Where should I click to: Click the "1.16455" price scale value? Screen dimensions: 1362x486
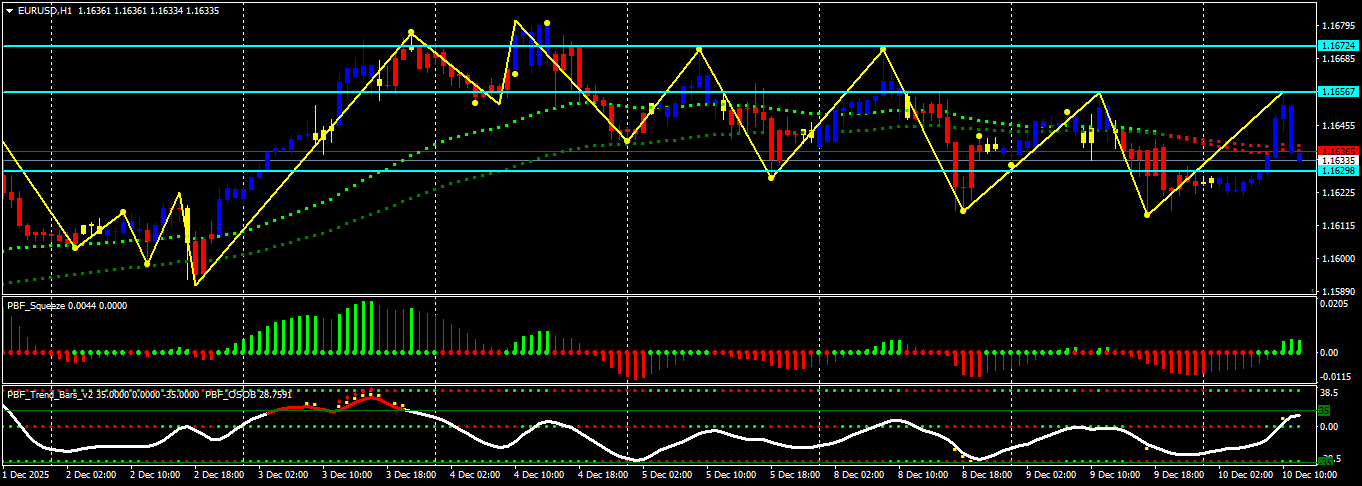point(1337,126)
